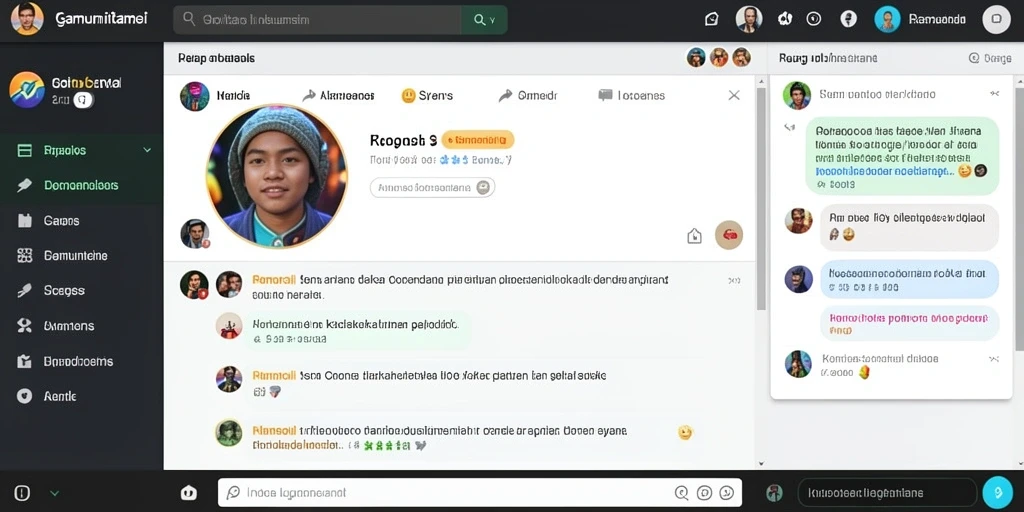
Task: Close the profile panel with X
Action: pyautogui.click(x=734, y=95)
